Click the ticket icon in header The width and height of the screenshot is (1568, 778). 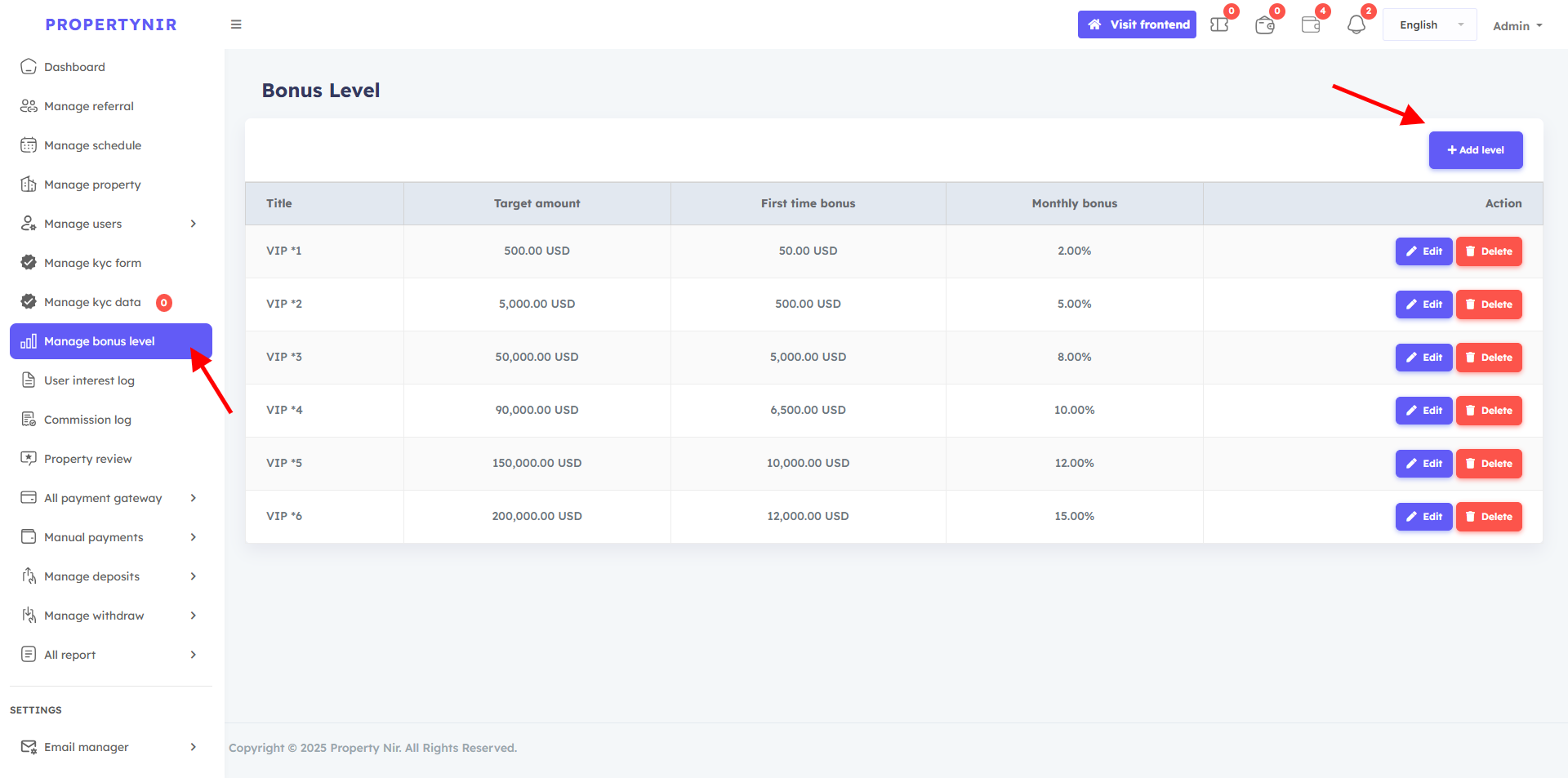click(1219, 25)
